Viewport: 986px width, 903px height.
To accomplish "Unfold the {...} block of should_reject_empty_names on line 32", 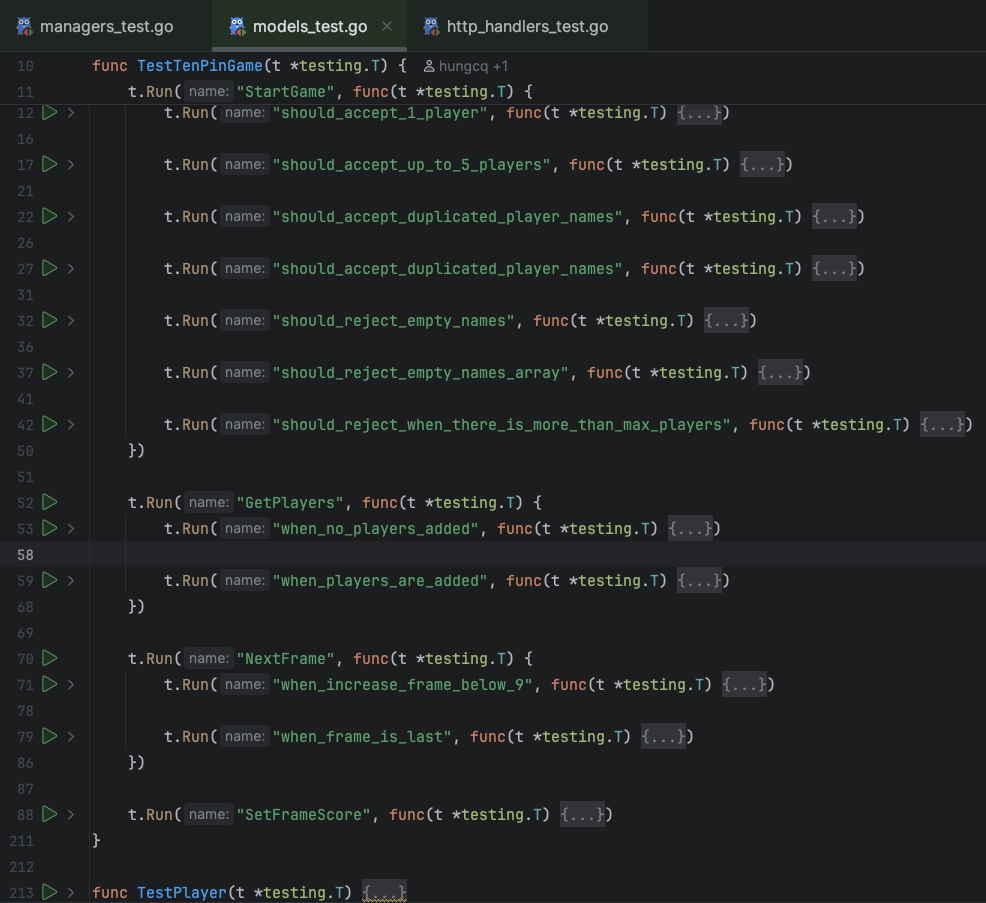I will pos(726,321).
